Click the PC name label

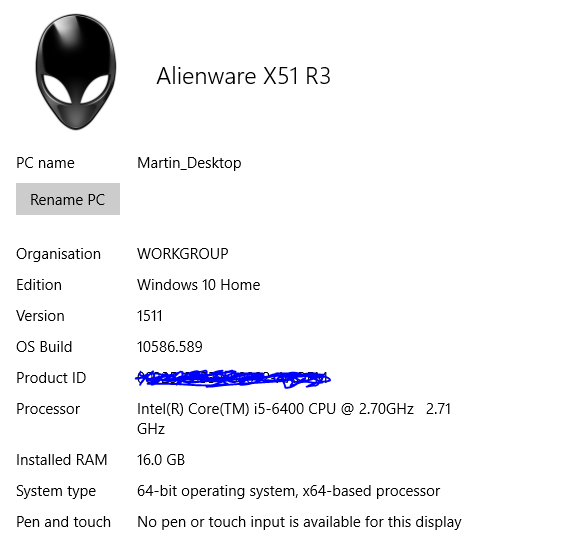pyautogui.click(x=45, y=163)
